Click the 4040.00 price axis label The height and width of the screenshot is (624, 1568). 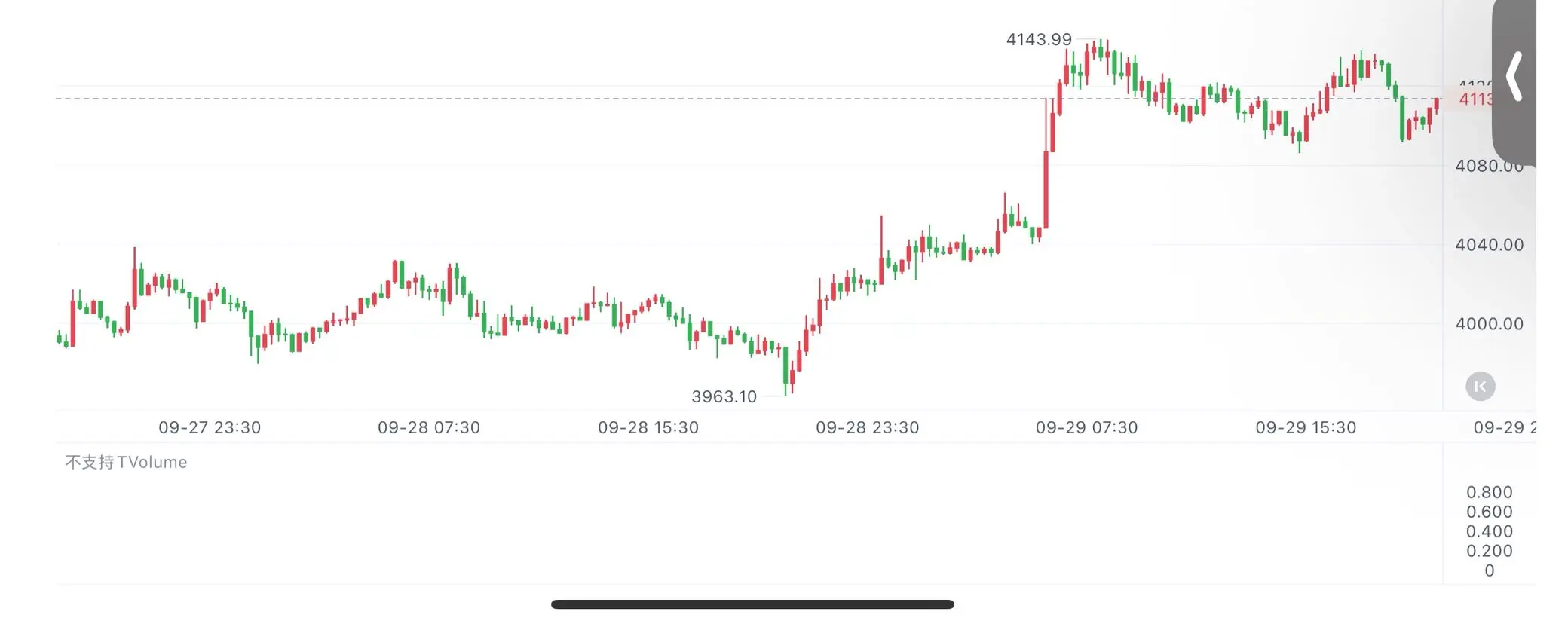click(x=1489, y=245)
